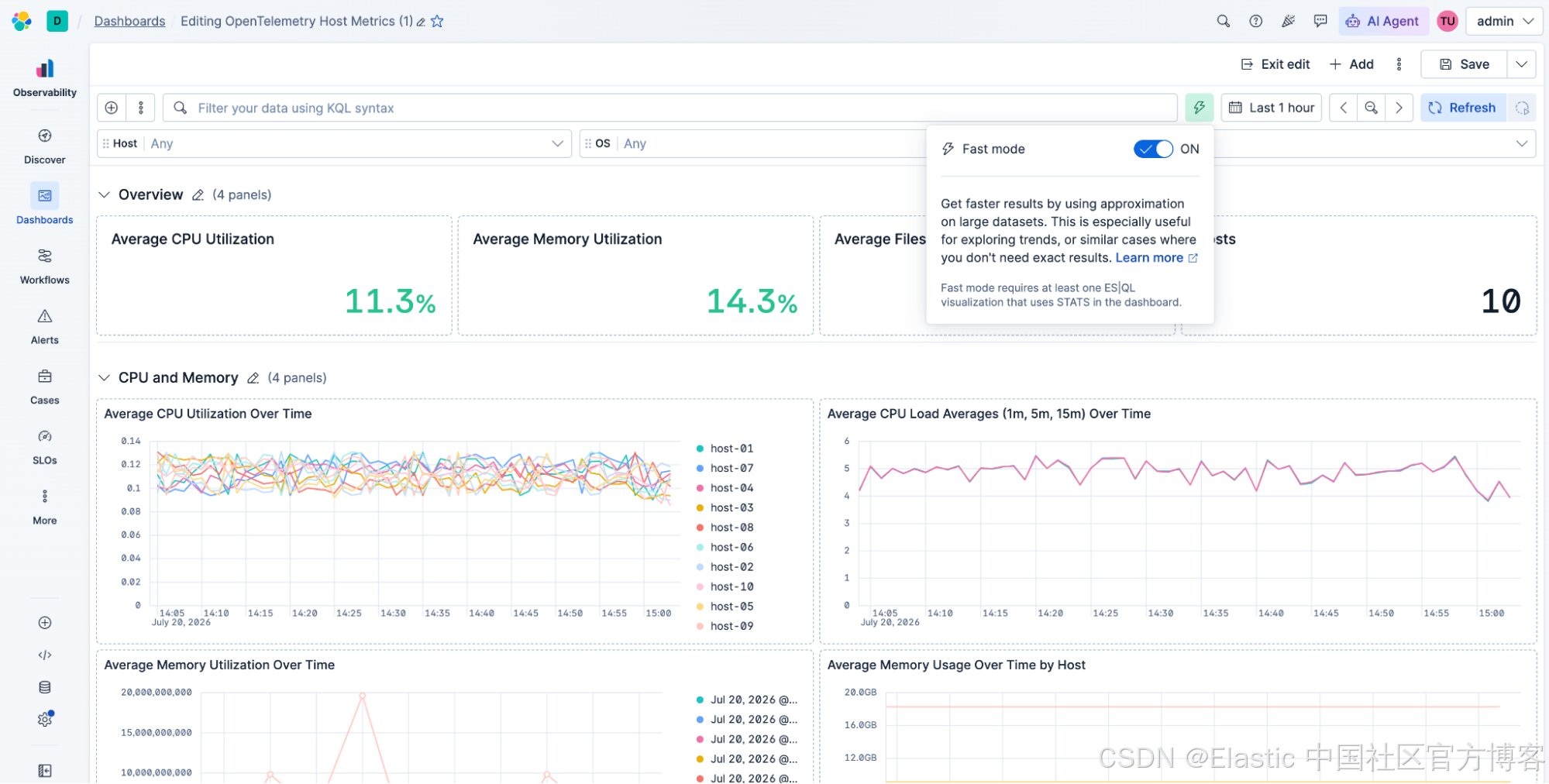Screen dimensions: 1549x784
Task: Open Workflows from the side navigation
Action: click(x=44, y=266)
